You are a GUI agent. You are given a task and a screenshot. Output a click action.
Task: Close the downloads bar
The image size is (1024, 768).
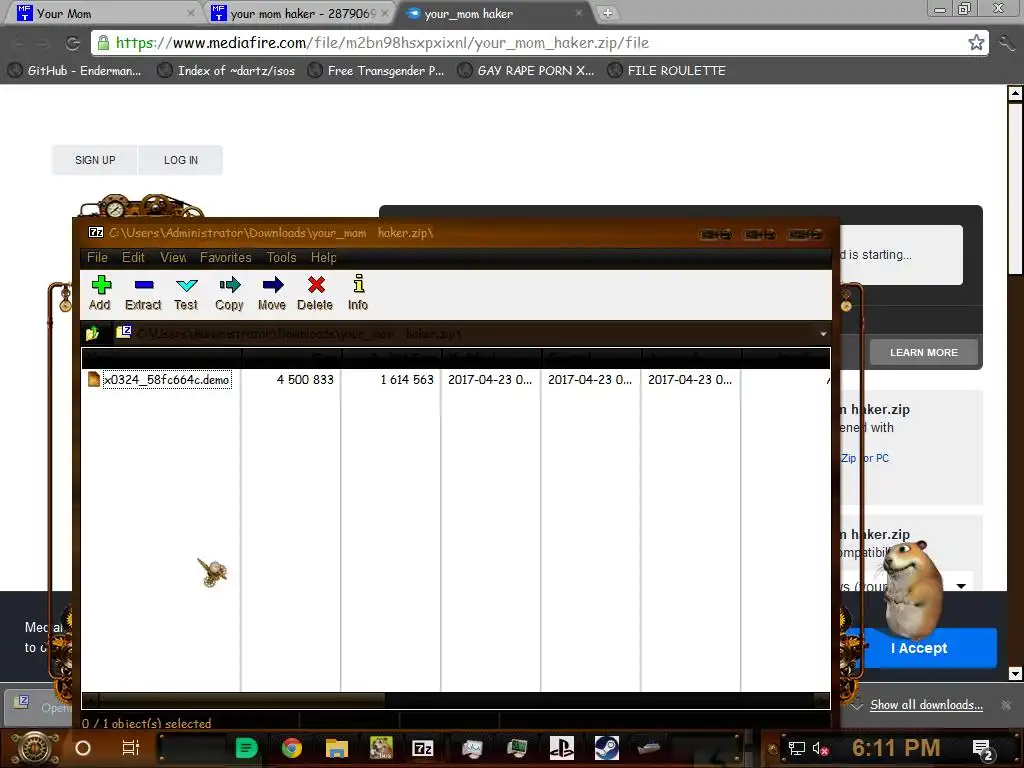point(1006,705)
